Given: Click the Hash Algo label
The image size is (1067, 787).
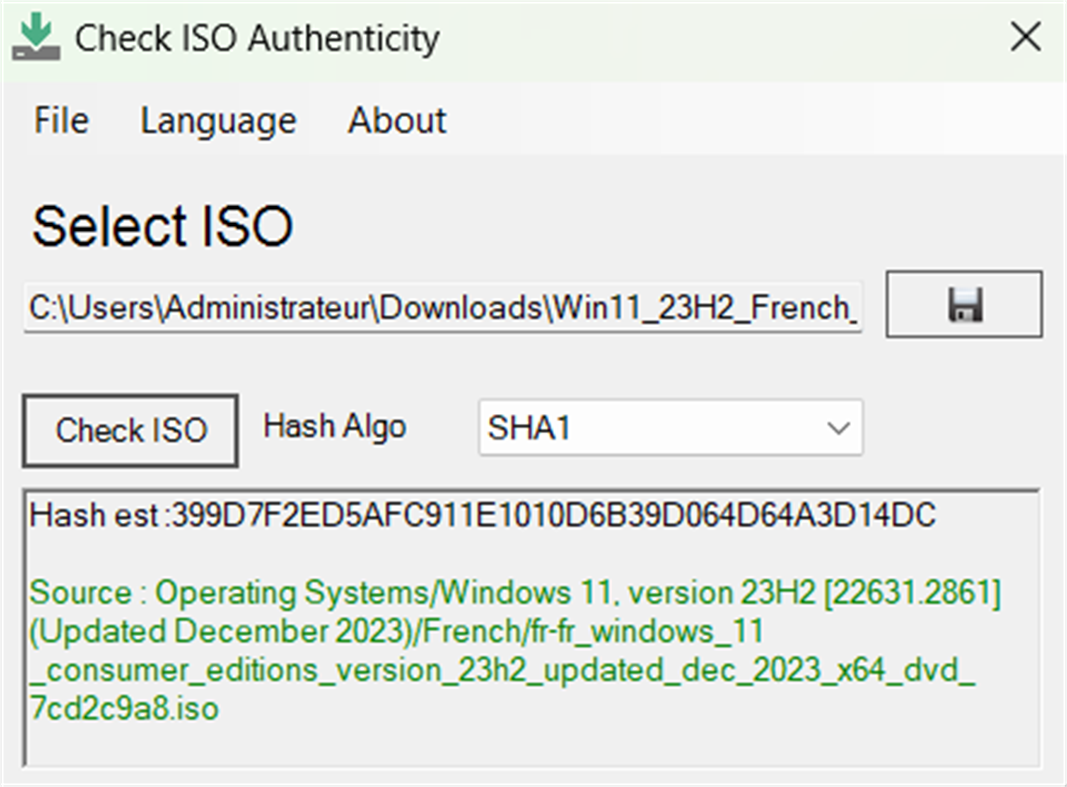Looking at the screenshot, I should 335,427.
